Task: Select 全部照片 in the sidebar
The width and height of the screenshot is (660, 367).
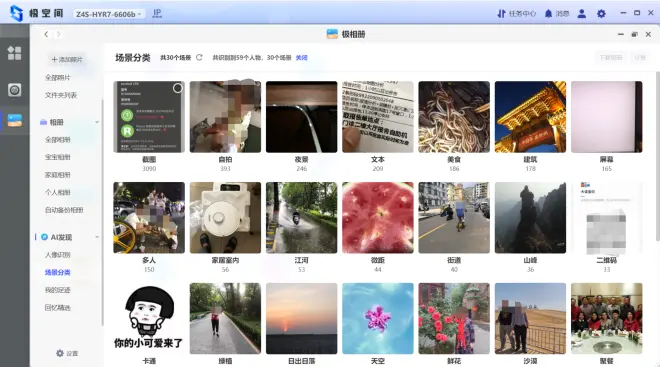Action: click(58, 77)
